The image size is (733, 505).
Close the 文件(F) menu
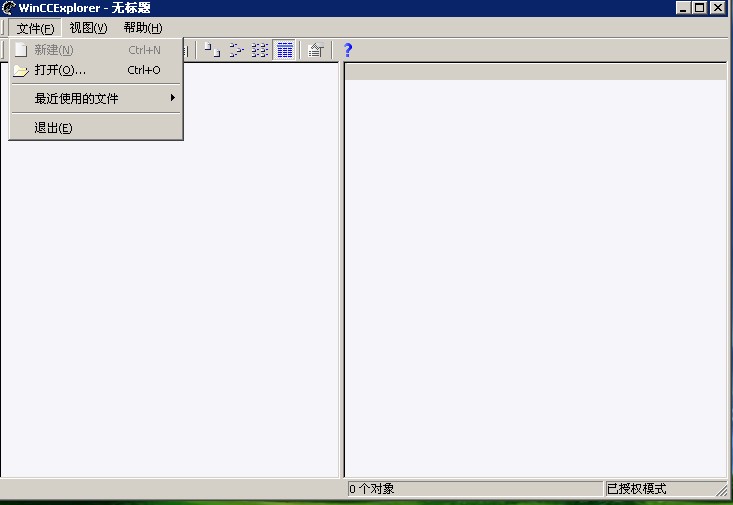(35, 28)
